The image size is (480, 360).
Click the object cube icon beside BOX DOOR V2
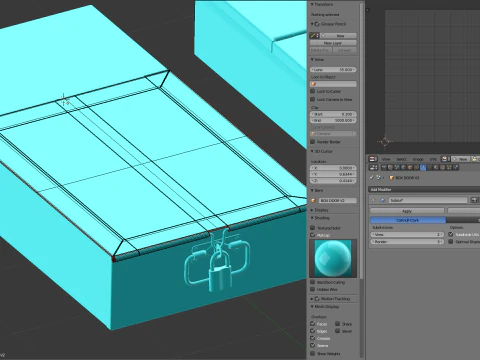[x=314, y=200]
